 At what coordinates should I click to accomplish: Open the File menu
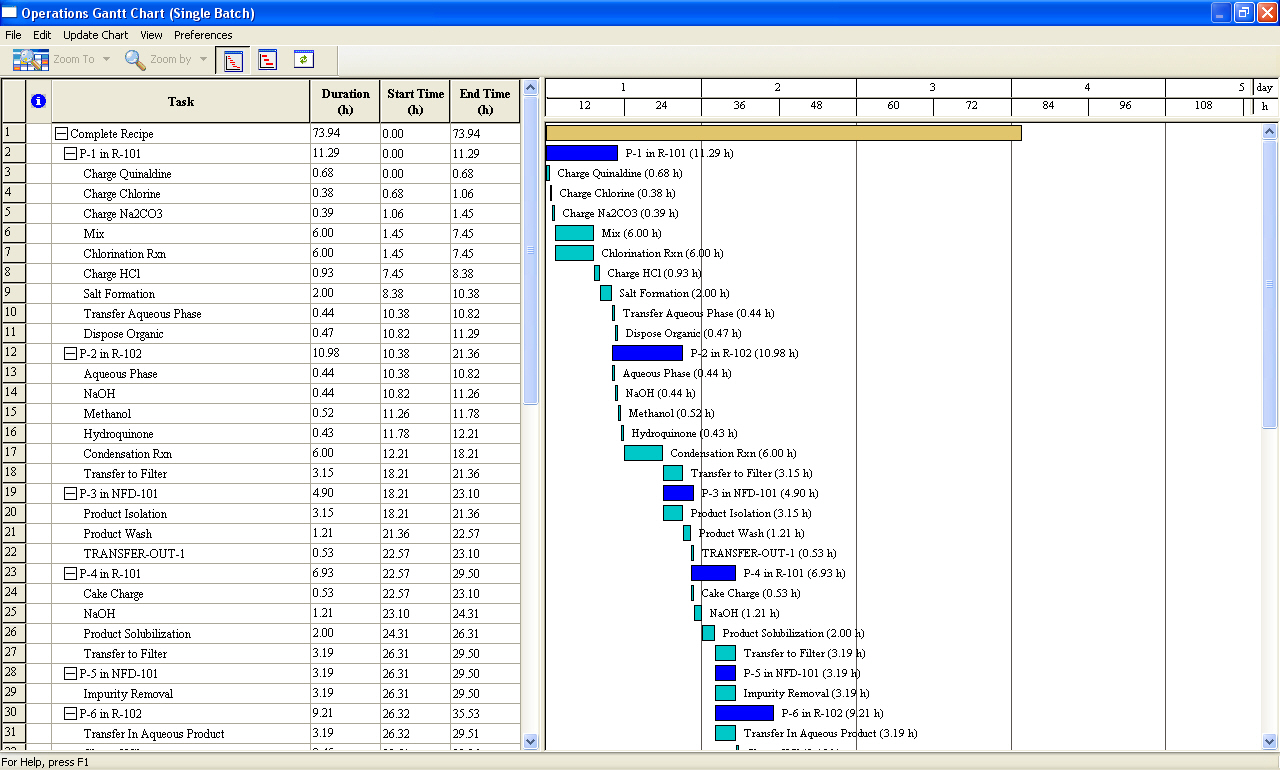[x=13, y=35]
